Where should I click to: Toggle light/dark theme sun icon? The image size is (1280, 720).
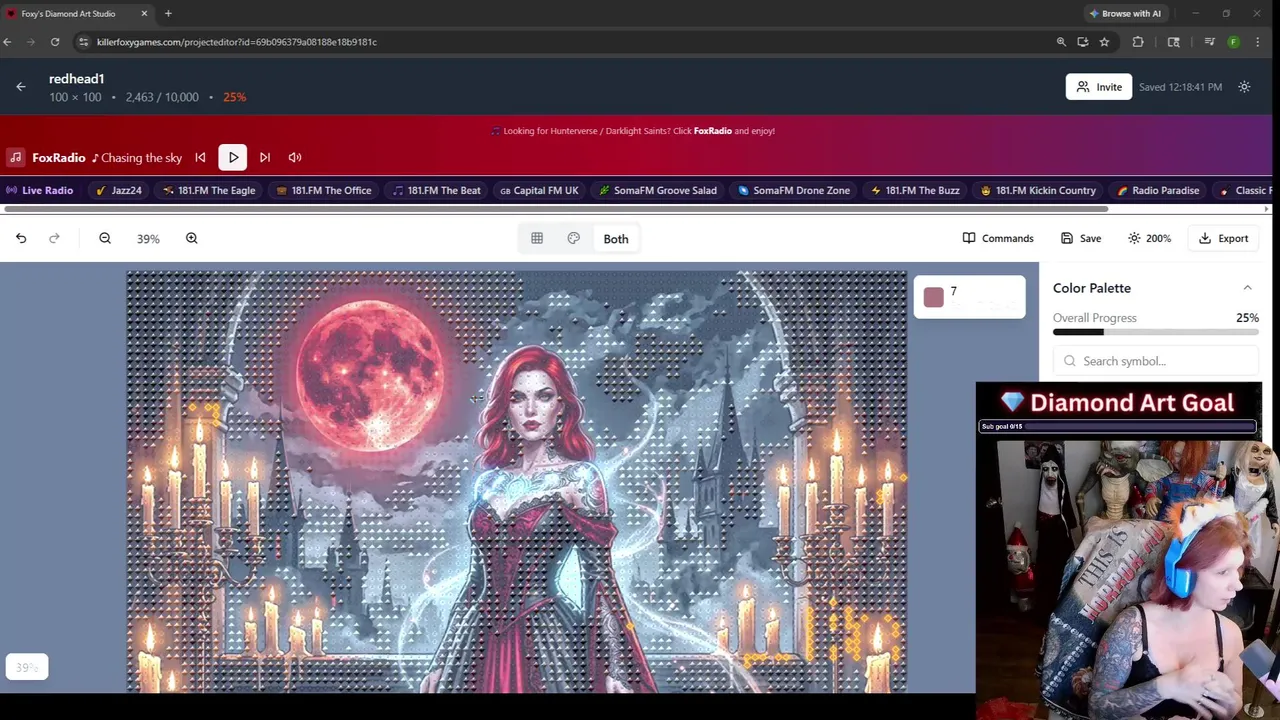coord(1244,87)
